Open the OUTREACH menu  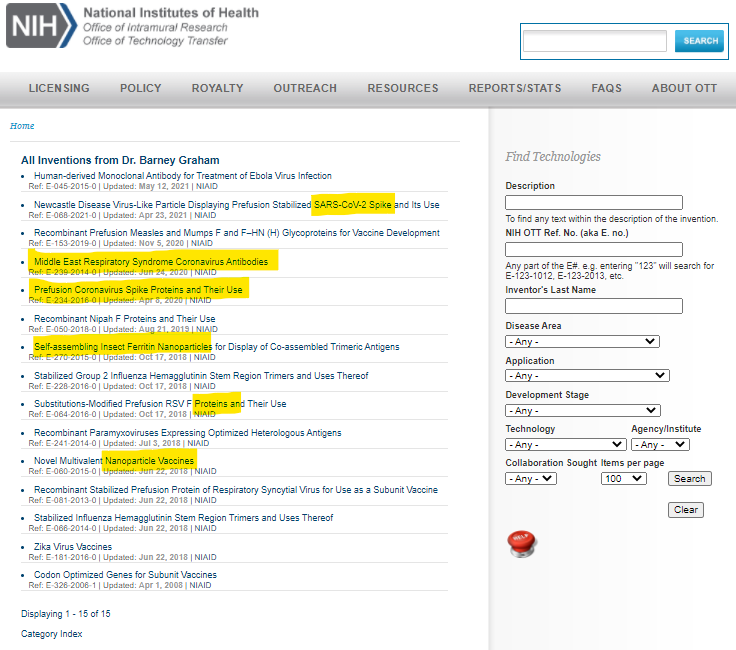pyautogui.click(x=305, y=88)
